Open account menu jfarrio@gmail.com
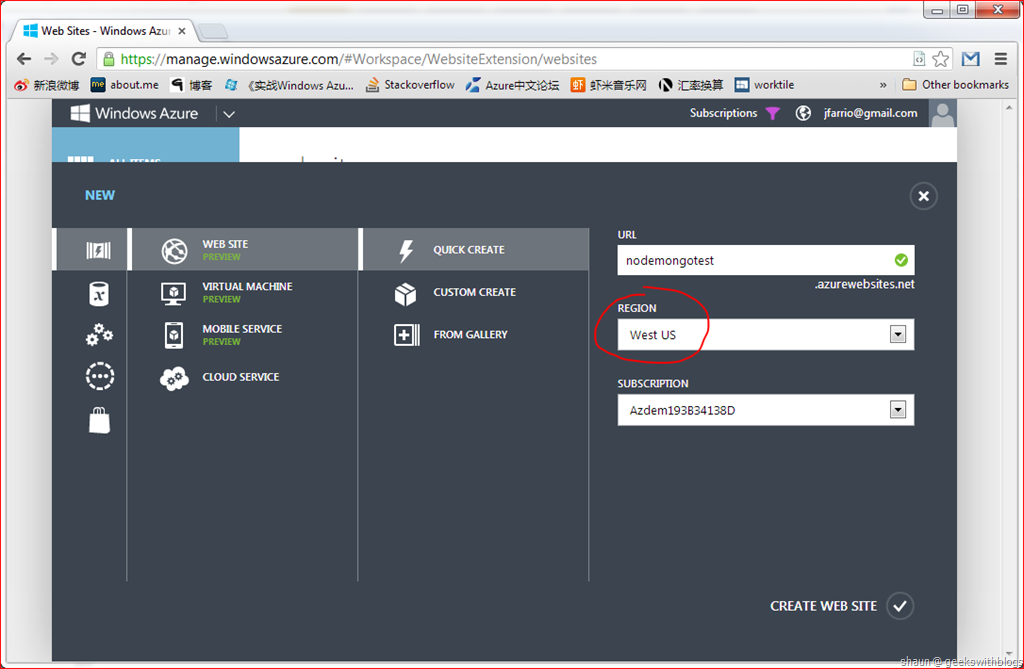 (x=870, y=113)
